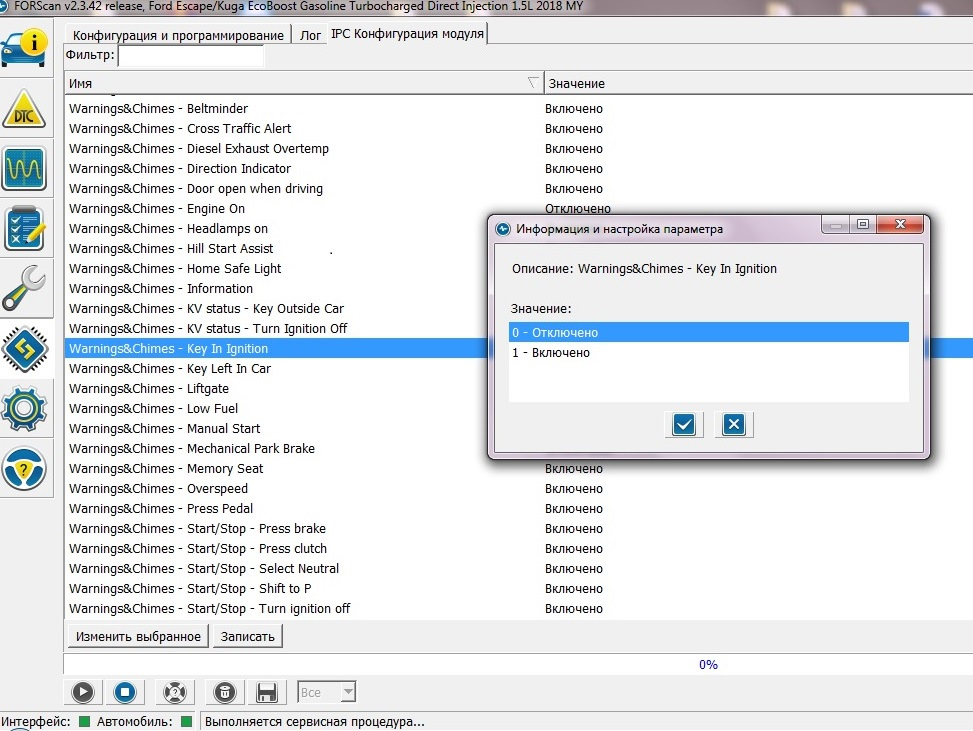Select 'Warnings&Chimes - Memory Seat' row
This screenshot has height=731, width=973.
point(519,469)
